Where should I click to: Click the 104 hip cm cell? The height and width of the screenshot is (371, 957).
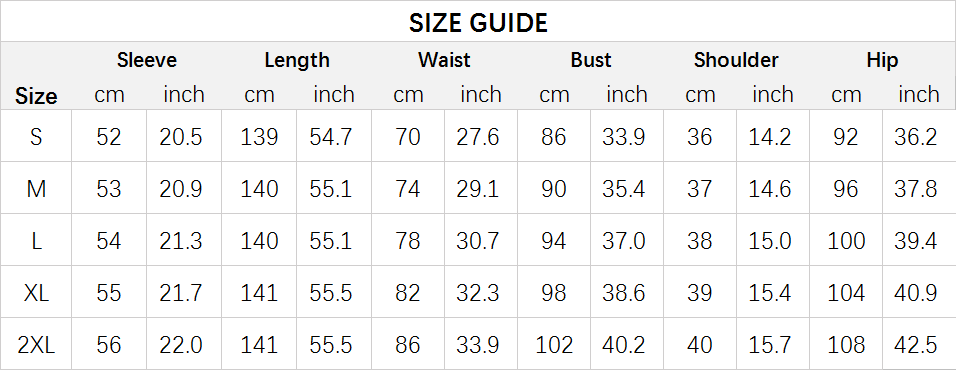846,292
